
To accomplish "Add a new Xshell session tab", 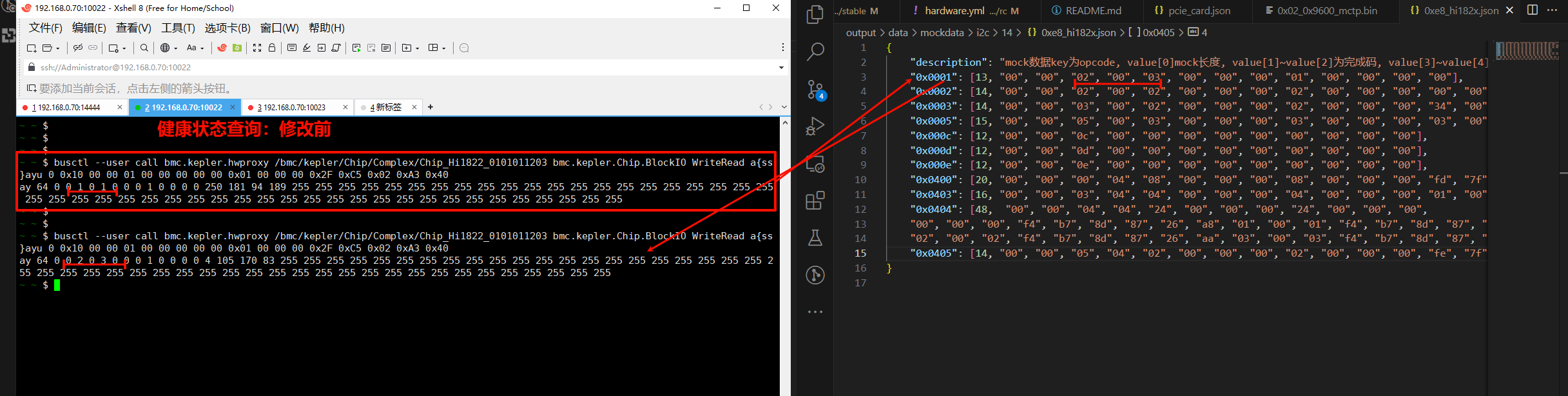I will pyautogui.click(x=431, y=107).
